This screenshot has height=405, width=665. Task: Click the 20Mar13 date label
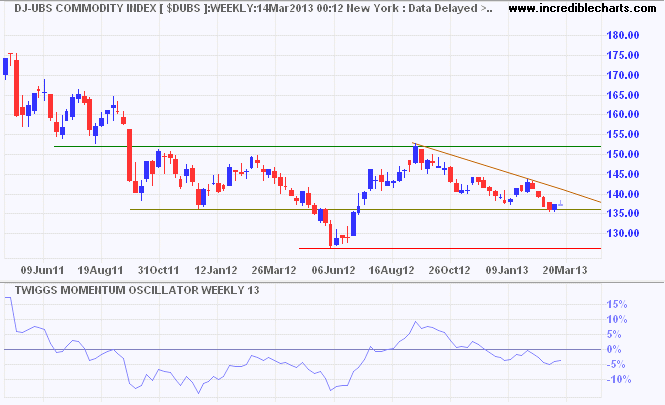click(565, 270)
